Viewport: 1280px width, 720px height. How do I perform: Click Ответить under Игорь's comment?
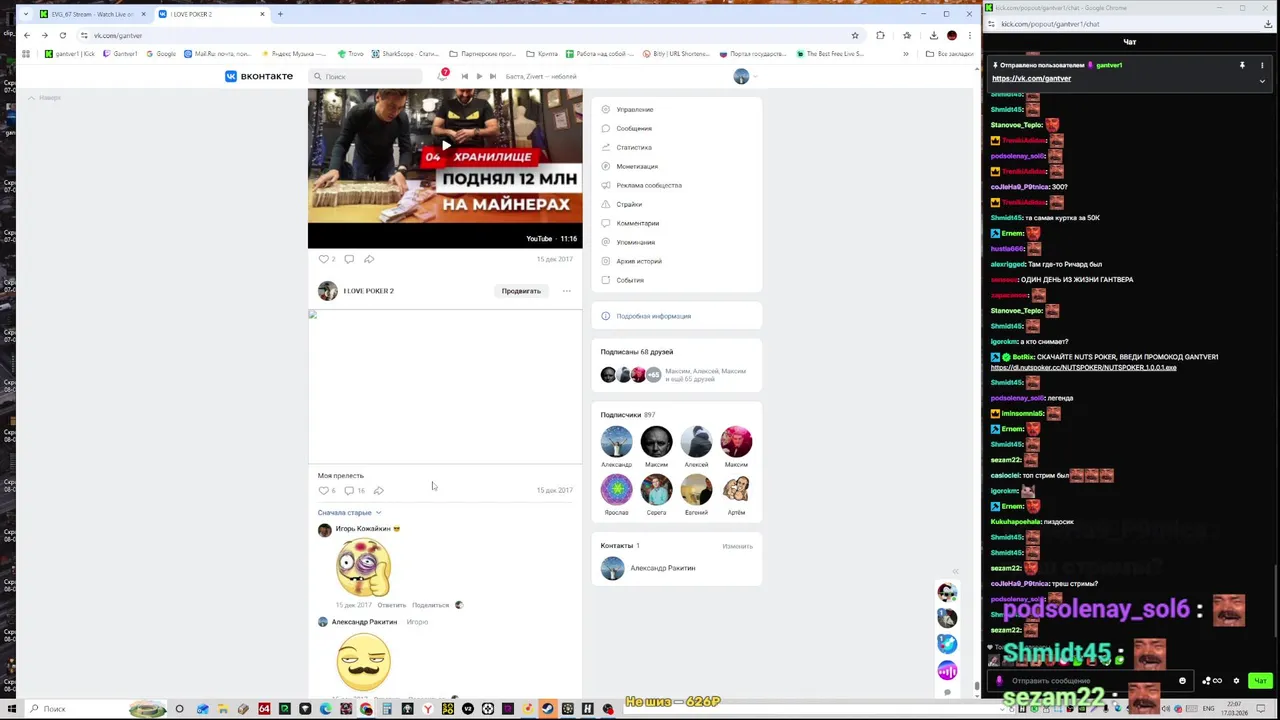click(x=392, y=605)
